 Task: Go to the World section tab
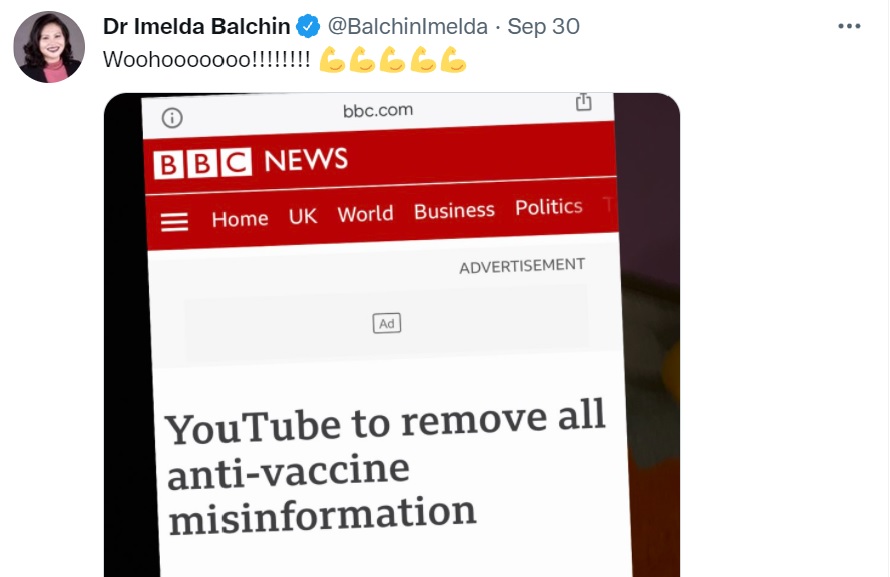tap(365, 214)
